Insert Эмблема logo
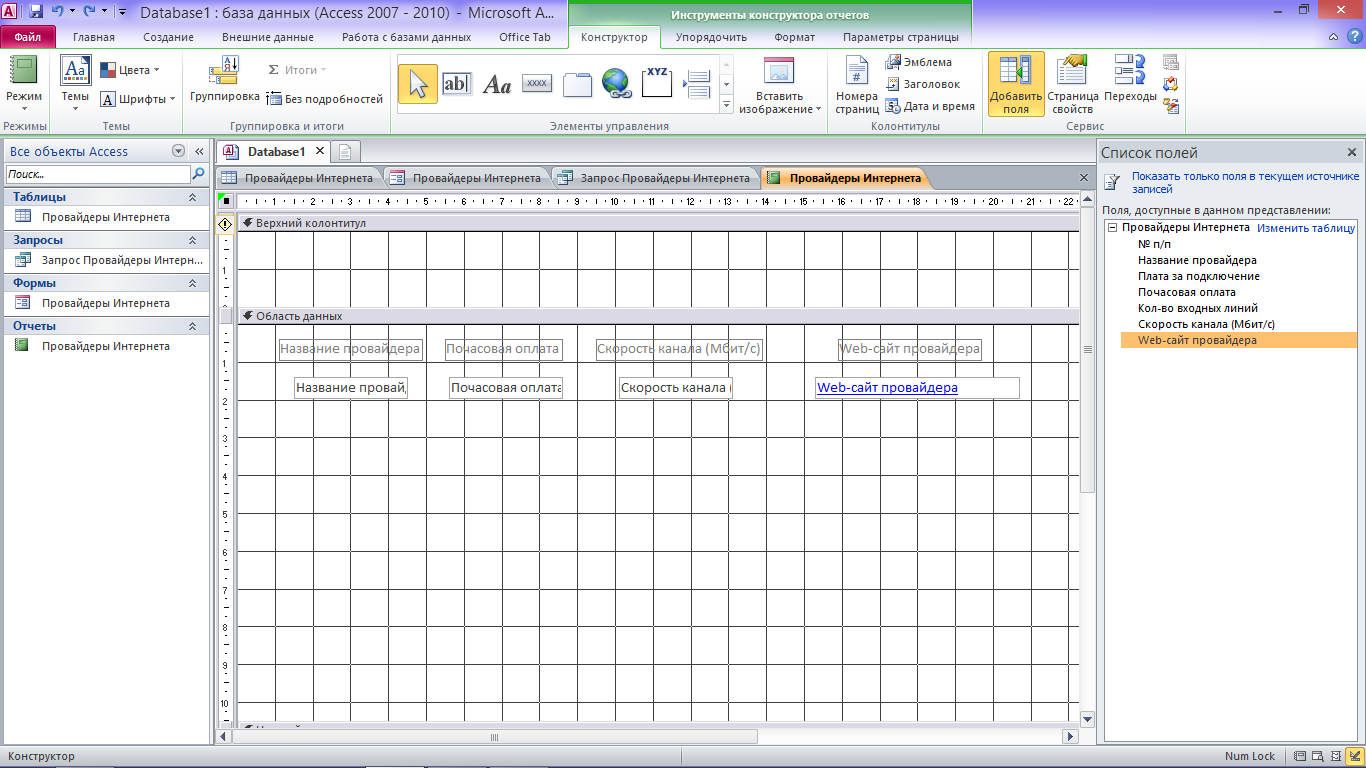This screenshot has height=768, width=1366. coord(919,62)
